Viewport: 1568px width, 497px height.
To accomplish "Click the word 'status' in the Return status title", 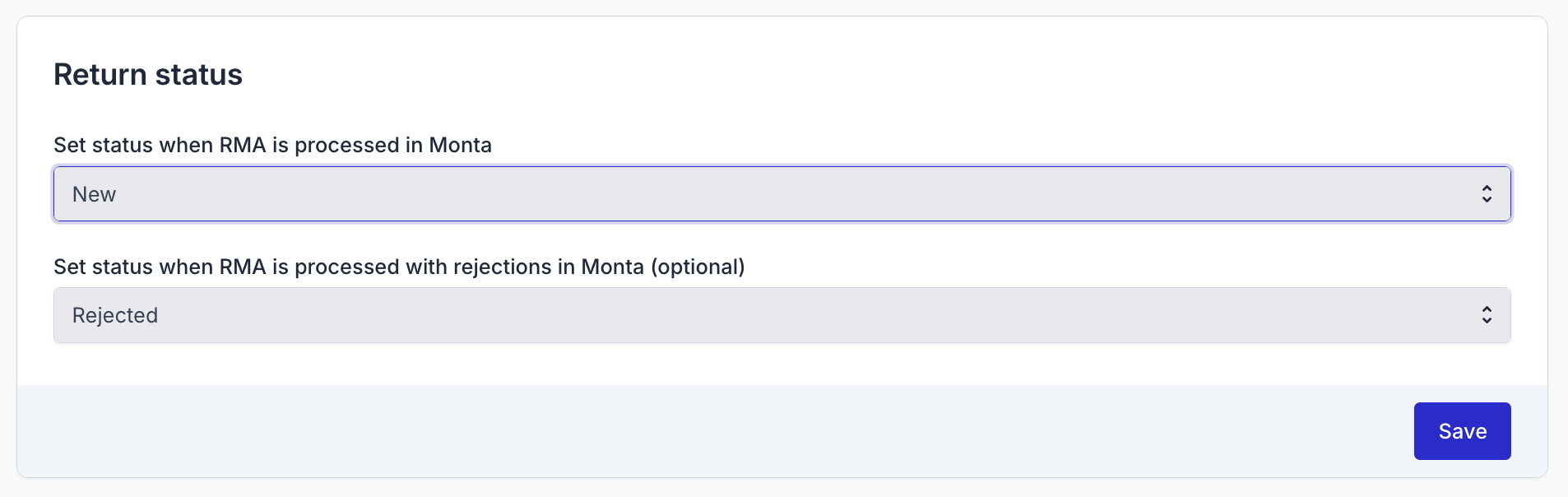I will point(199,75).
